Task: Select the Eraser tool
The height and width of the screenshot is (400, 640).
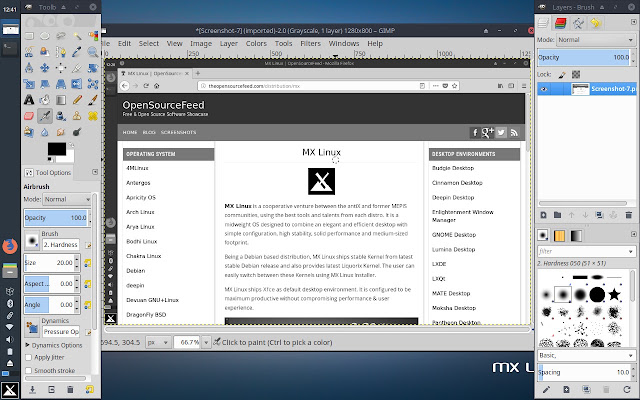Action: 29,116
